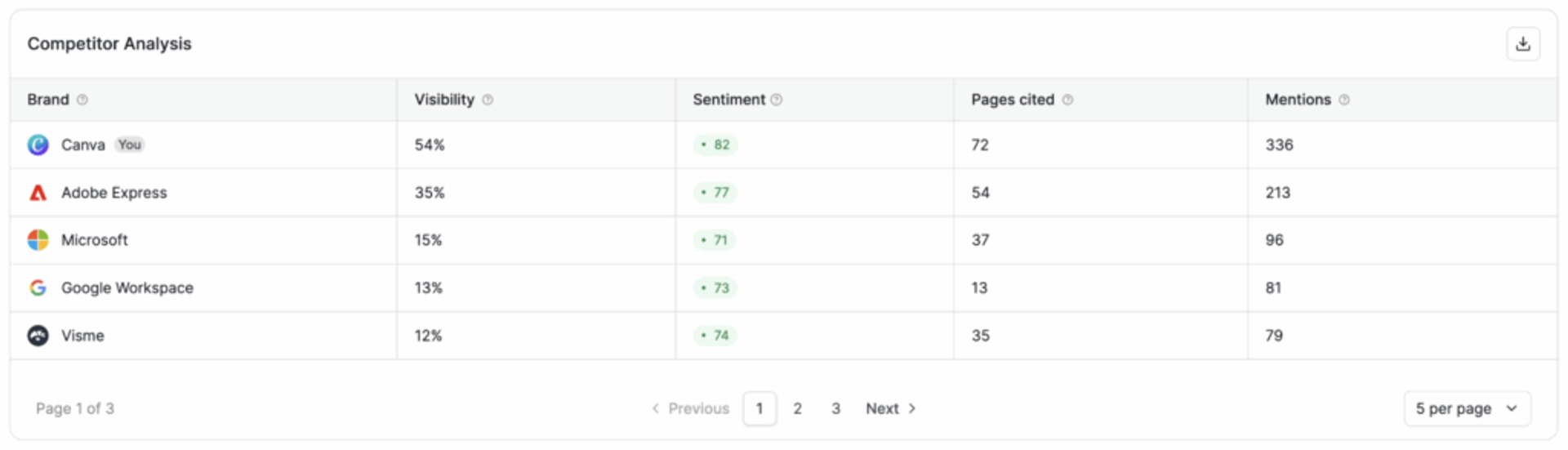
Task: Go to page 2
Action: (x=798, y=408)
